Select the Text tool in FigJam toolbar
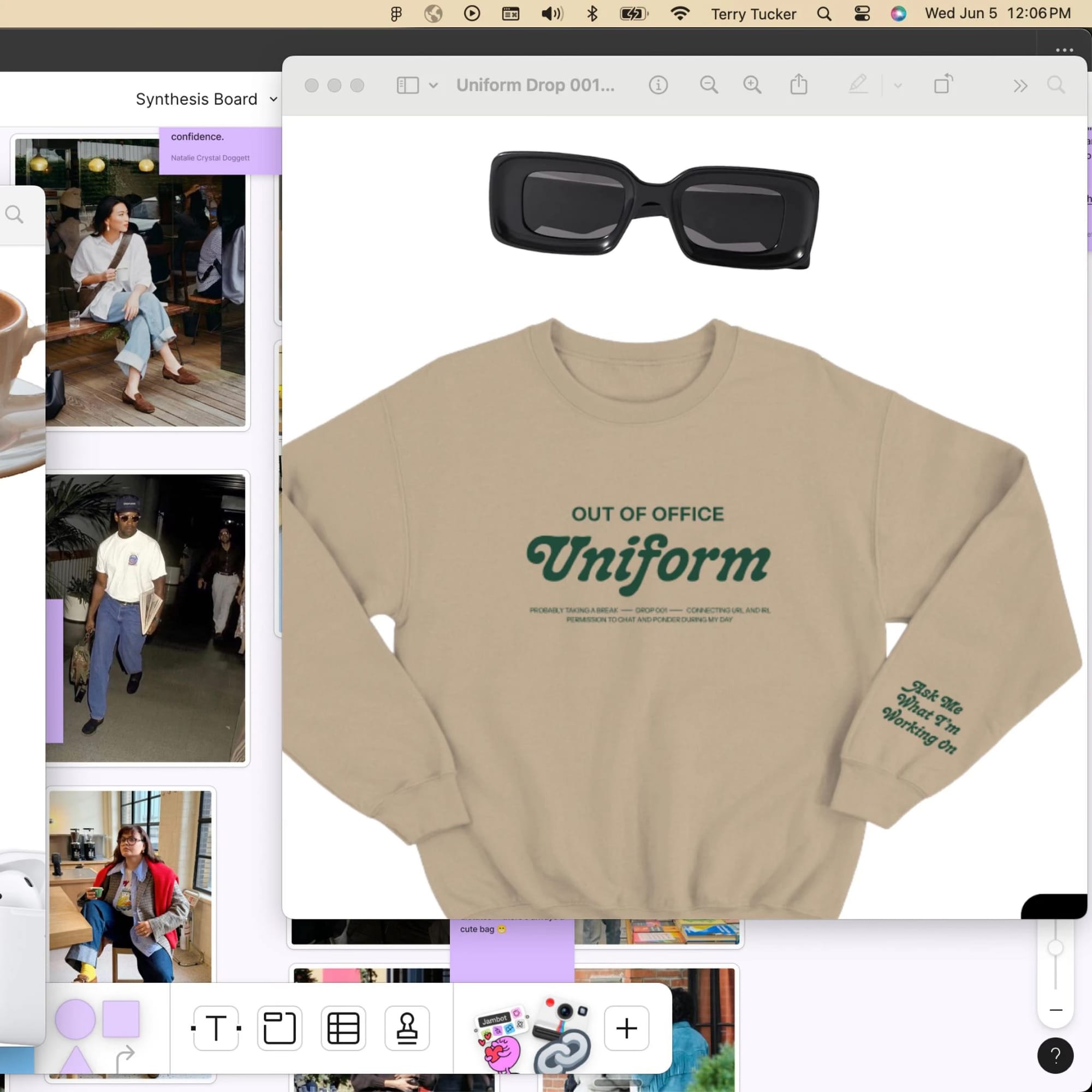The width and height of the screenshot is (1092, 1092). click(x=216, y=1028)
